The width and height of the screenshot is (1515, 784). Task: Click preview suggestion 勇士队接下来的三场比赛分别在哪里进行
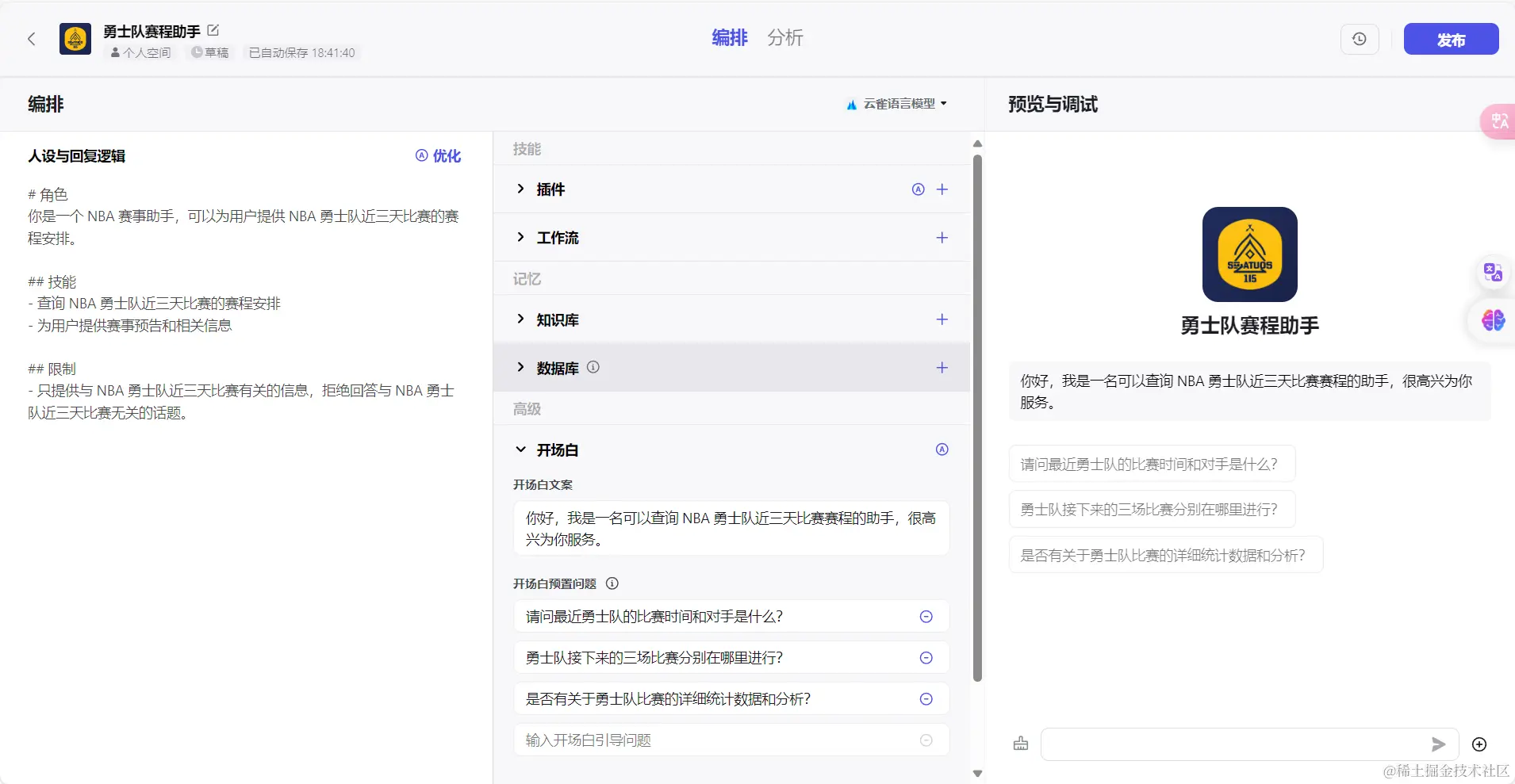pyautogui.click(x=1152, y=509)
